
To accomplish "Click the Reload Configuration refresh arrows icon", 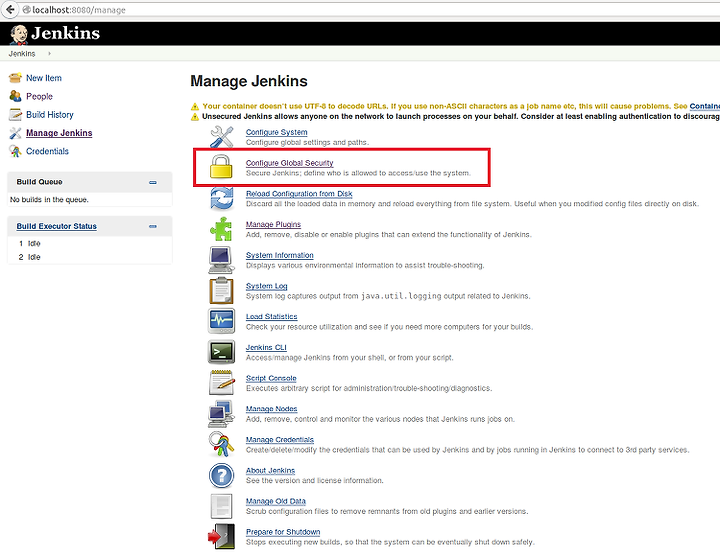I will coord(222,198).
